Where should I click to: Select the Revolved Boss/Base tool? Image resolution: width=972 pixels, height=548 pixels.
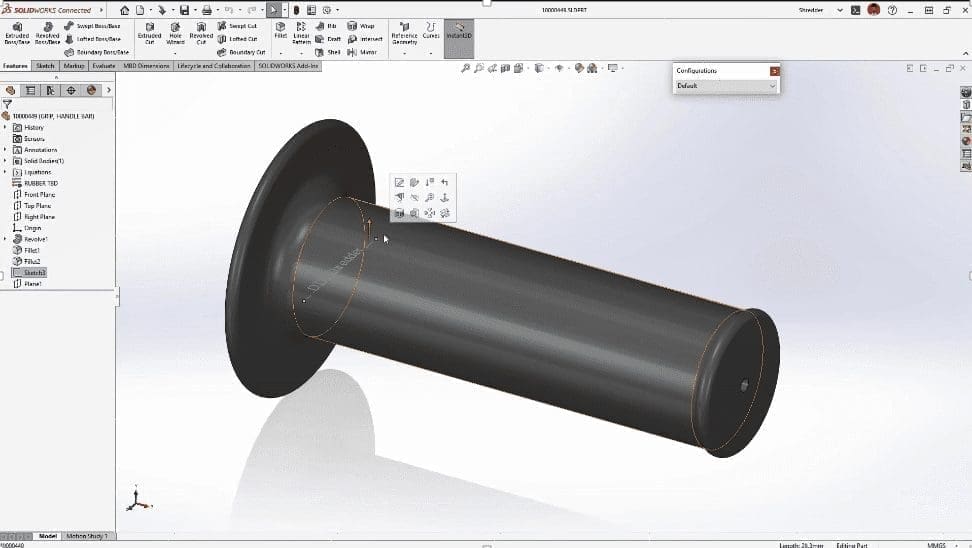click(47, 33)
